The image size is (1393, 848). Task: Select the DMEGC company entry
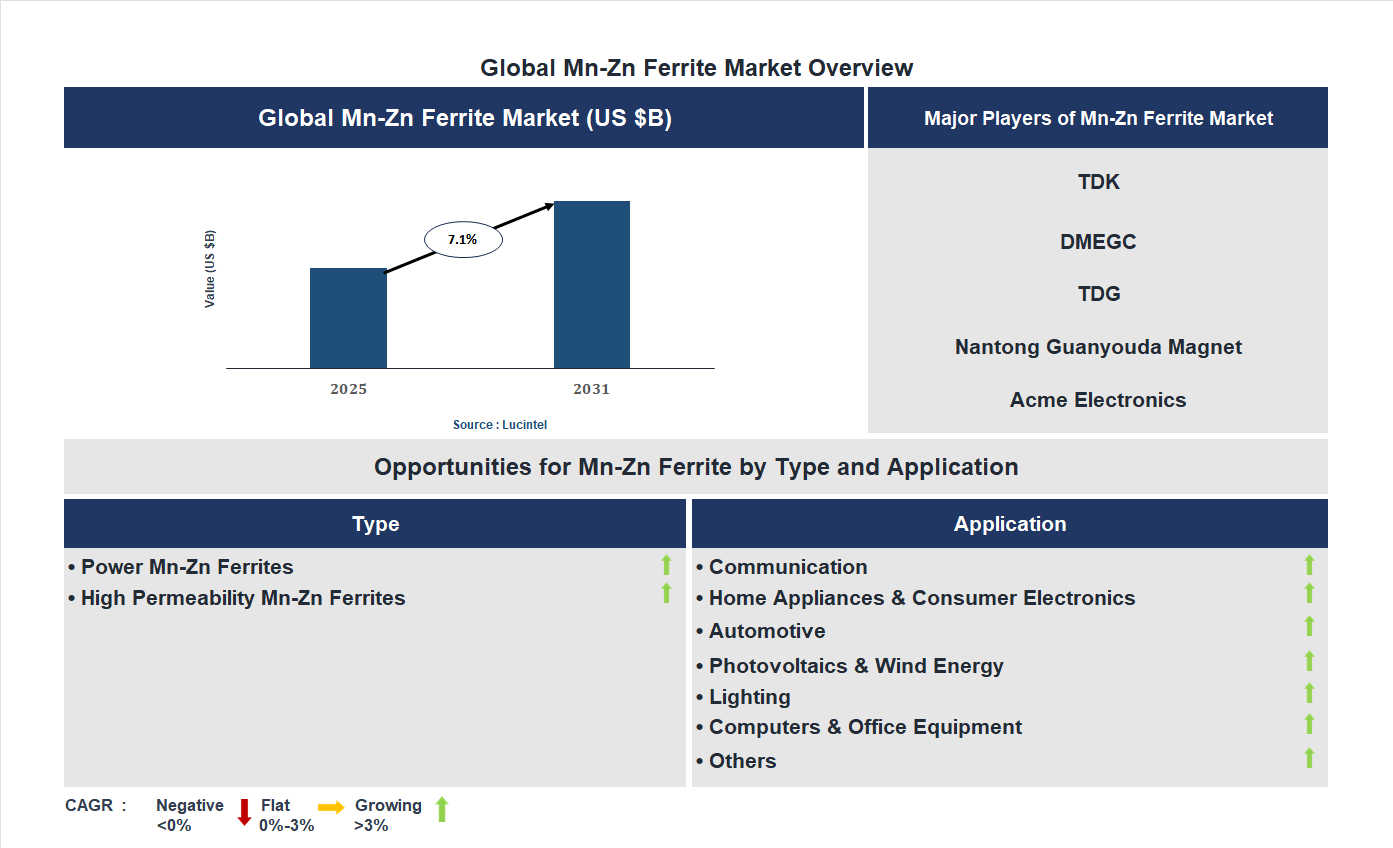point(1098,241)
